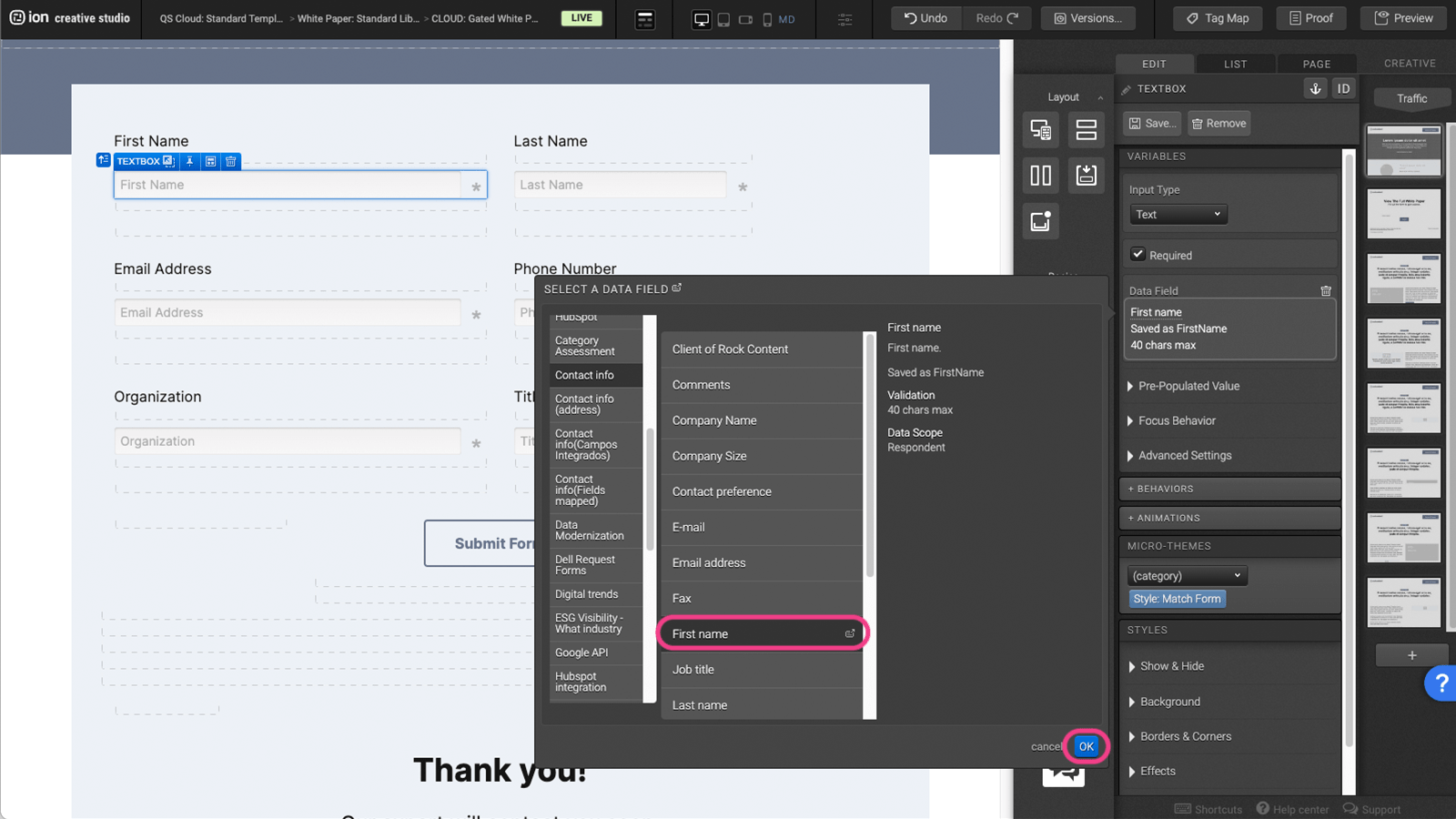Click the trash icon beside Data Field
Screen dimensions: 1456x819
coord(1326,291)
